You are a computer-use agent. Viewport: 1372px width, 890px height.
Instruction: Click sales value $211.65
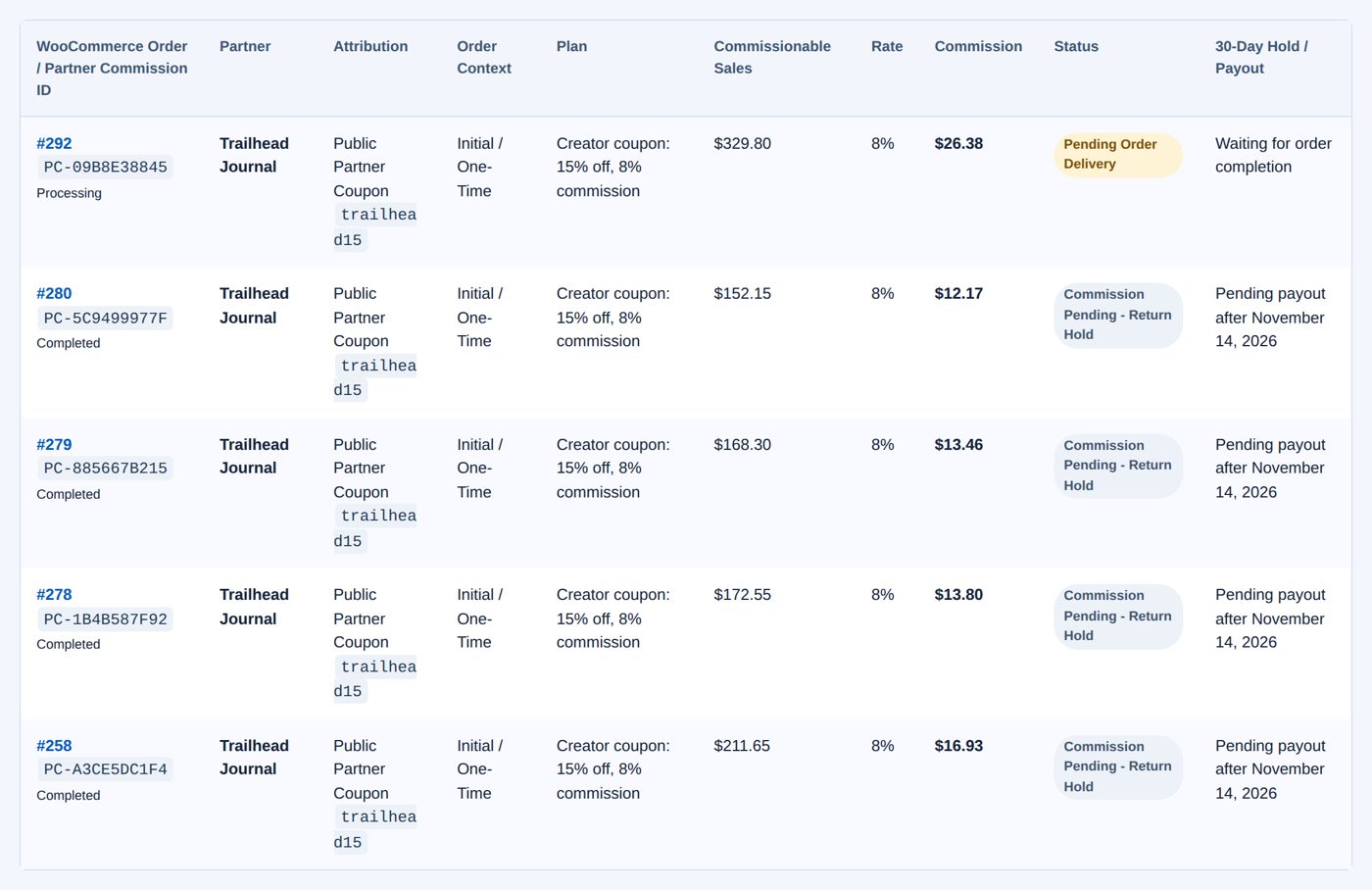742,745
